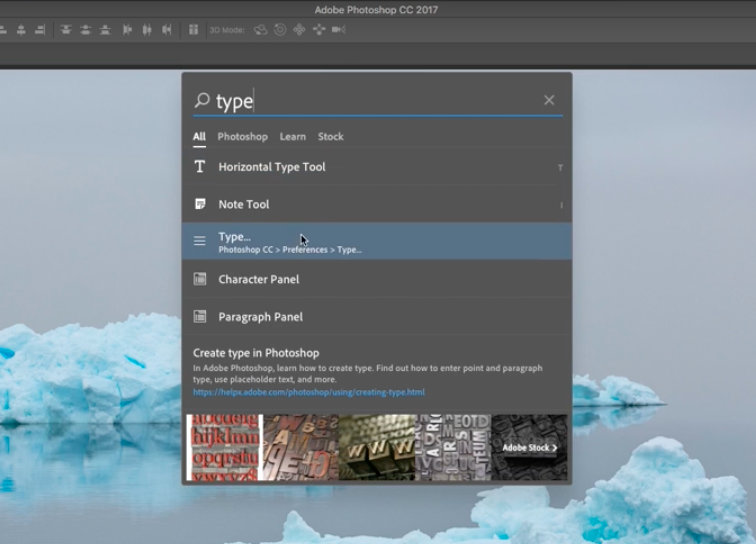
Task: Click Distribute right edges icon
Action: click(167, 30)
